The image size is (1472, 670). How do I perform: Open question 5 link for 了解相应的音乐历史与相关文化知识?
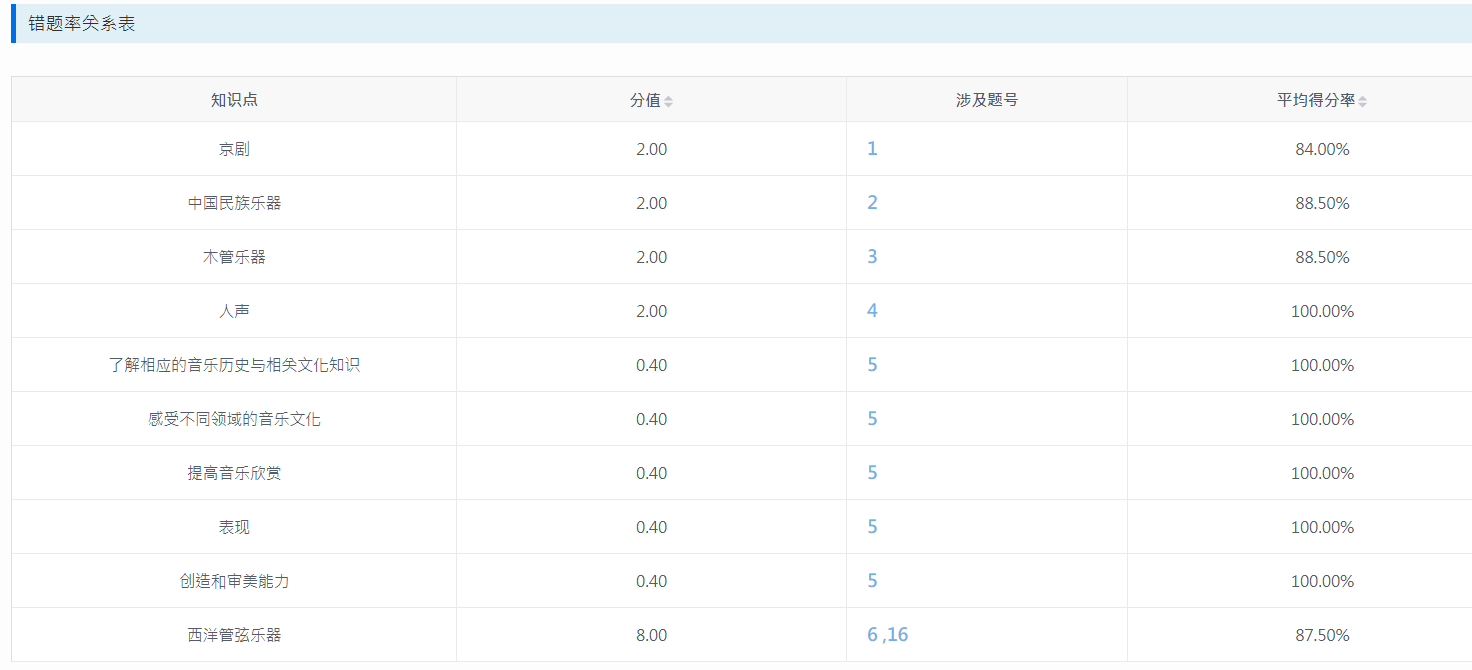872,365
